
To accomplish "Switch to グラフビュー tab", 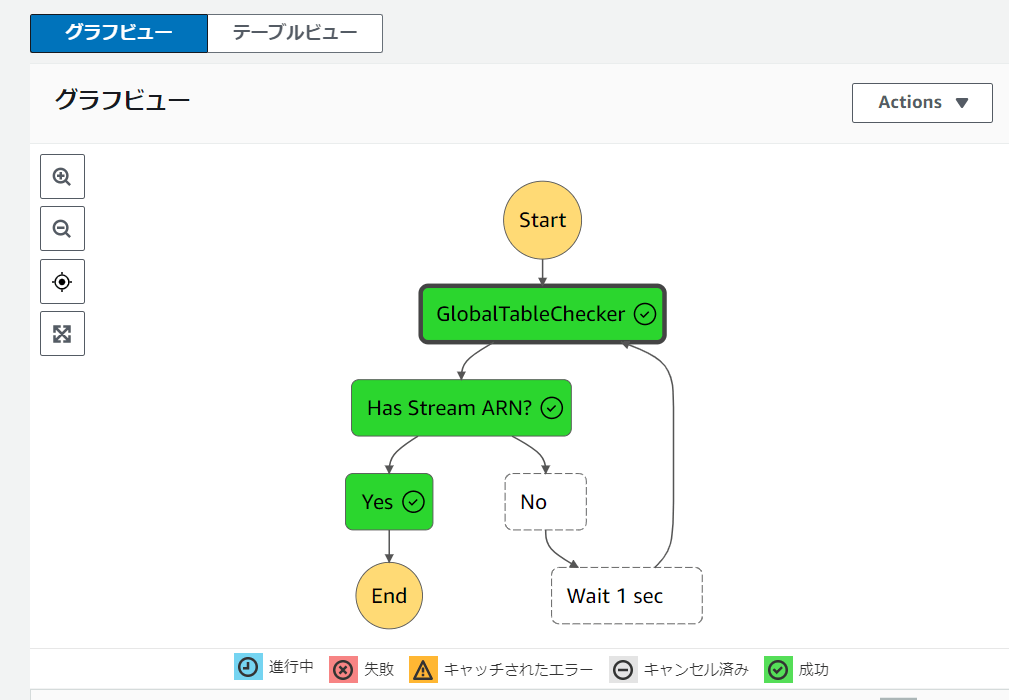I will [x=119, y=33].
